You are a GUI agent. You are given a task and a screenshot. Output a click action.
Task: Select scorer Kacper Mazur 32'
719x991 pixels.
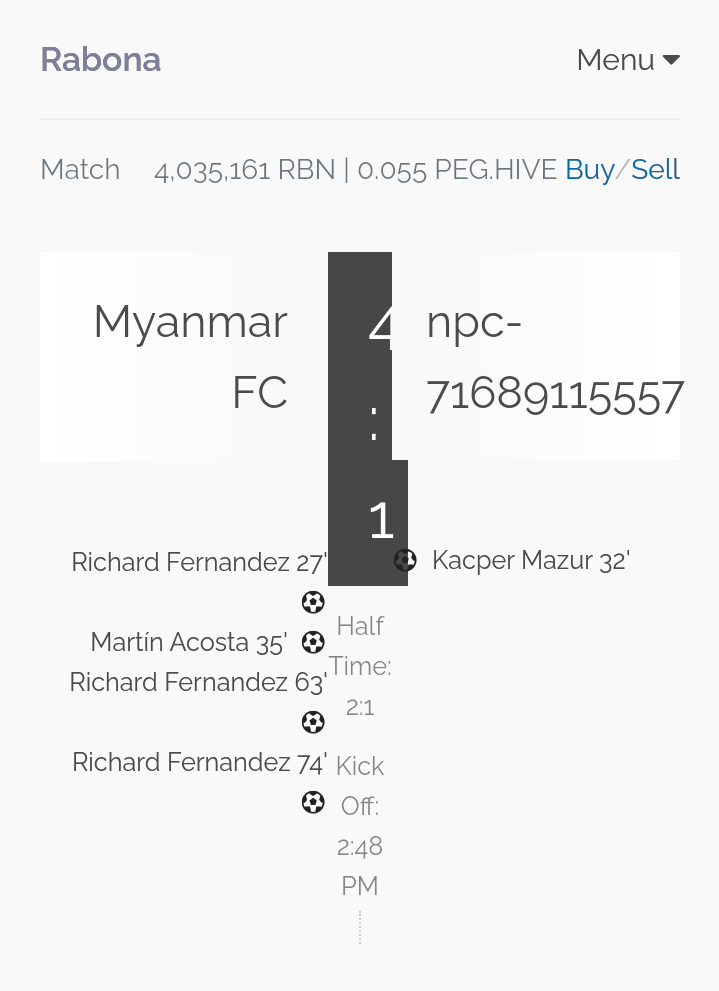click(x=531, y=561)
